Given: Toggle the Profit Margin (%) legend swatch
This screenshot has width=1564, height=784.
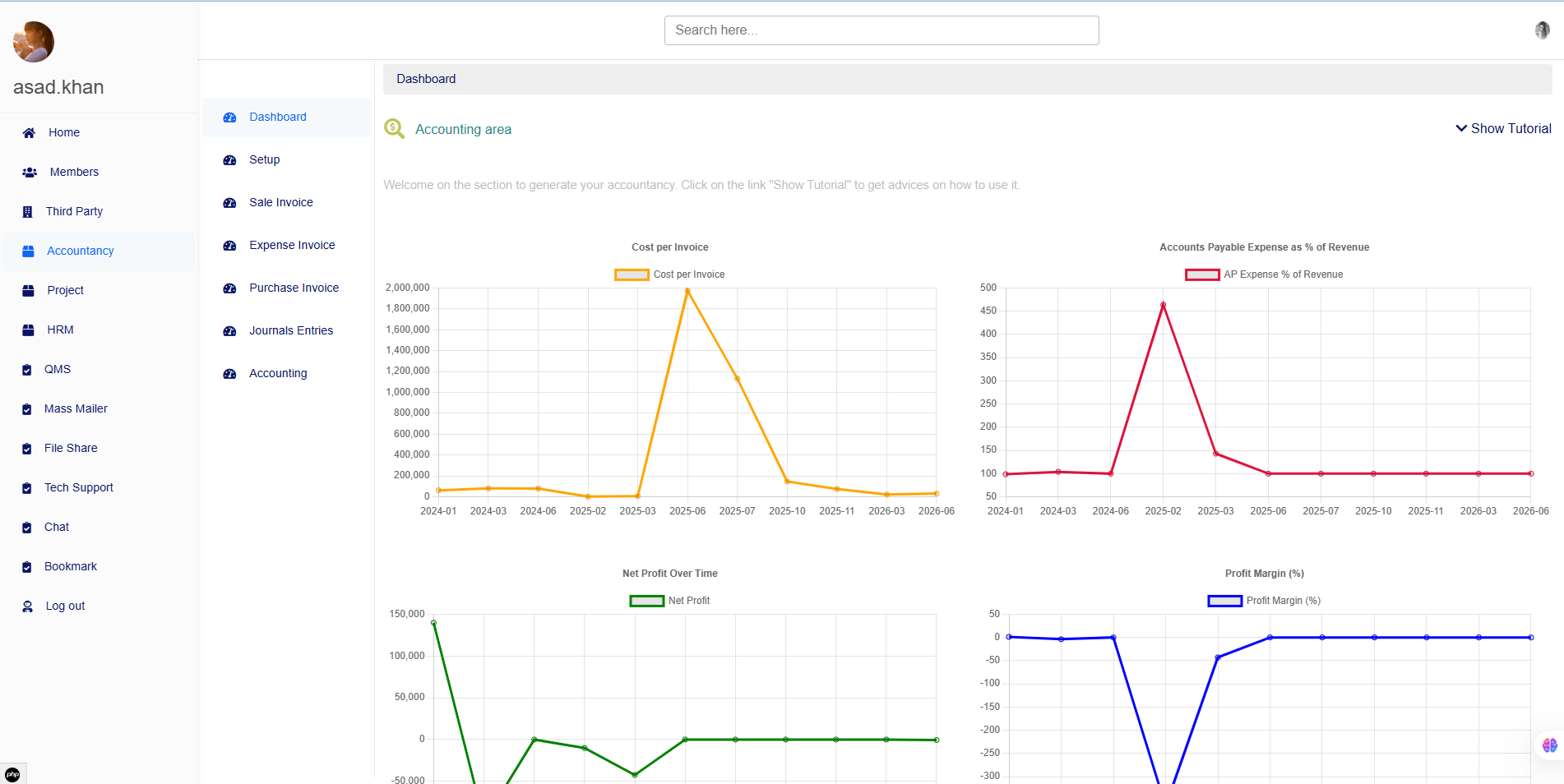Looking at the screenshot, I should point(1224,601).
